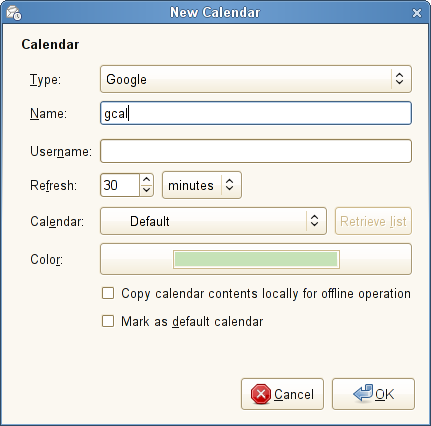Image resolution: width=431 pixels, height=426 pixels.
Task: Increase refresh value with up arrow
Action: (x=146, y=180)
